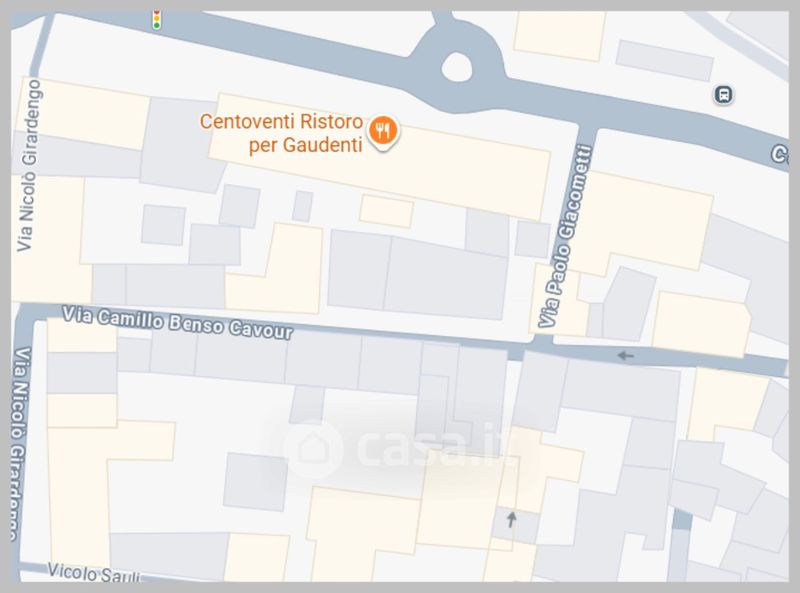The image size is (800, 593).
Task: Click the bus stop icon
Action: [723, 94]
